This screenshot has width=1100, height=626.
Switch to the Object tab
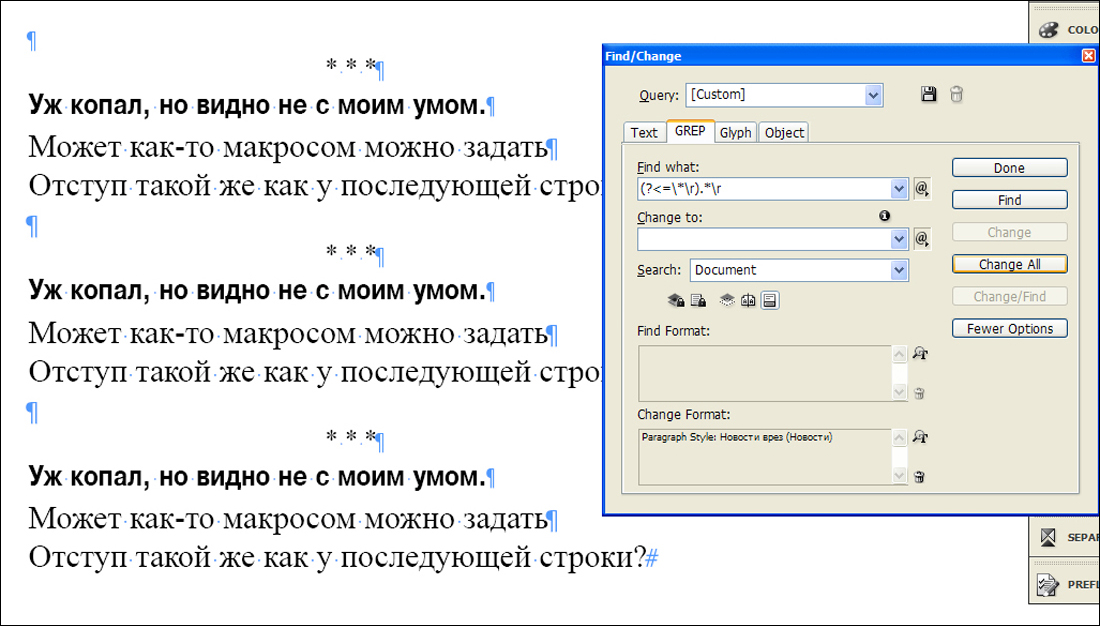coord(784,132)
